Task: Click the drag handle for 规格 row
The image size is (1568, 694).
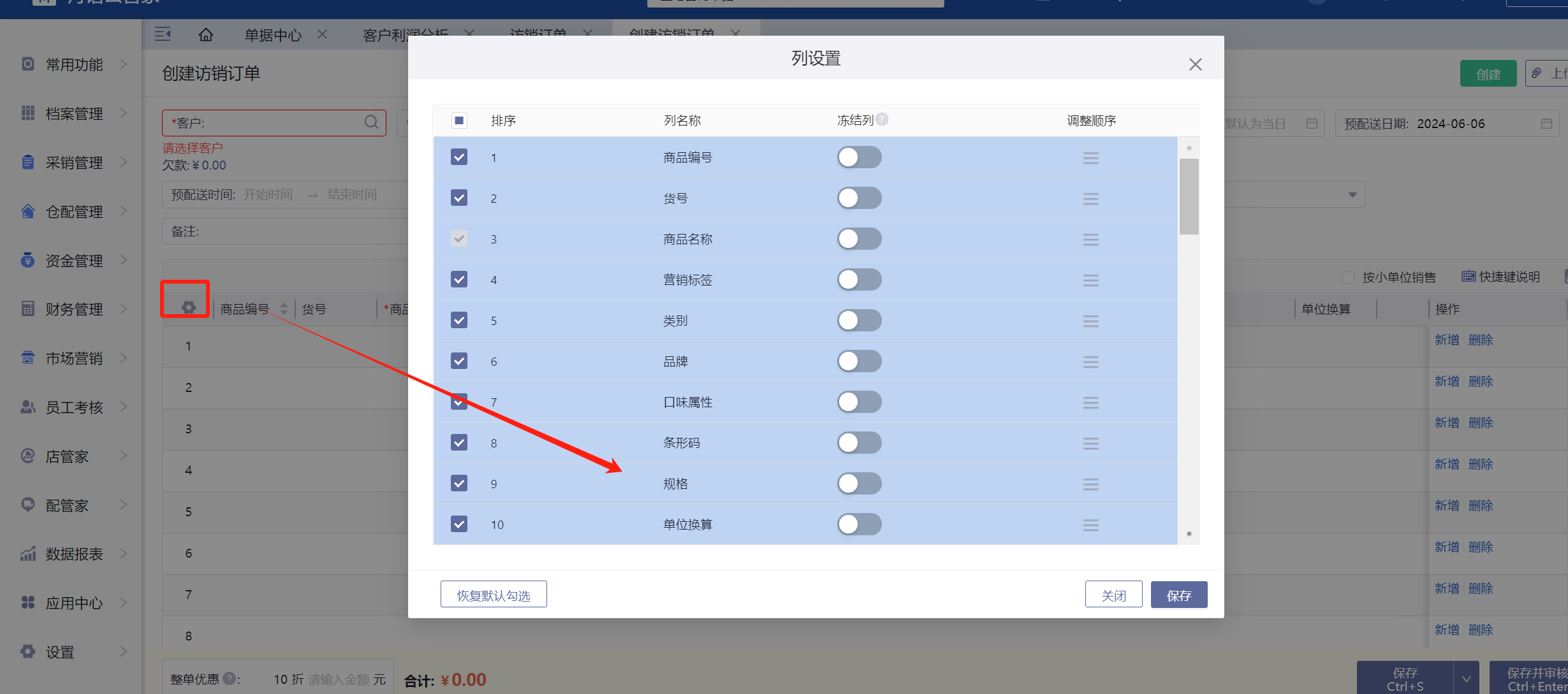Action: tap(1090, 484)
